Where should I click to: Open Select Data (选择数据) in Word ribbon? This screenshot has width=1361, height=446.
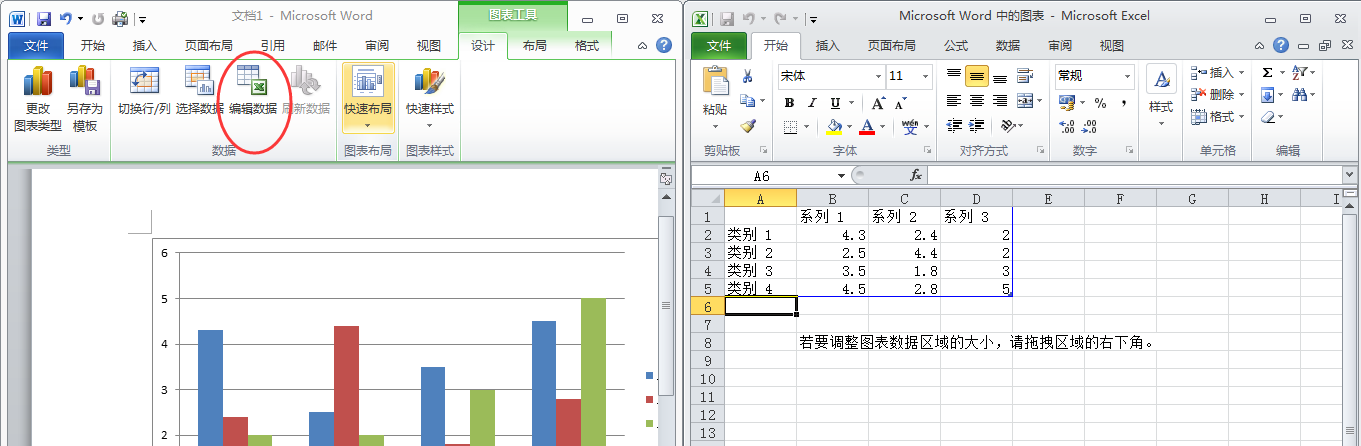[200, 91]
